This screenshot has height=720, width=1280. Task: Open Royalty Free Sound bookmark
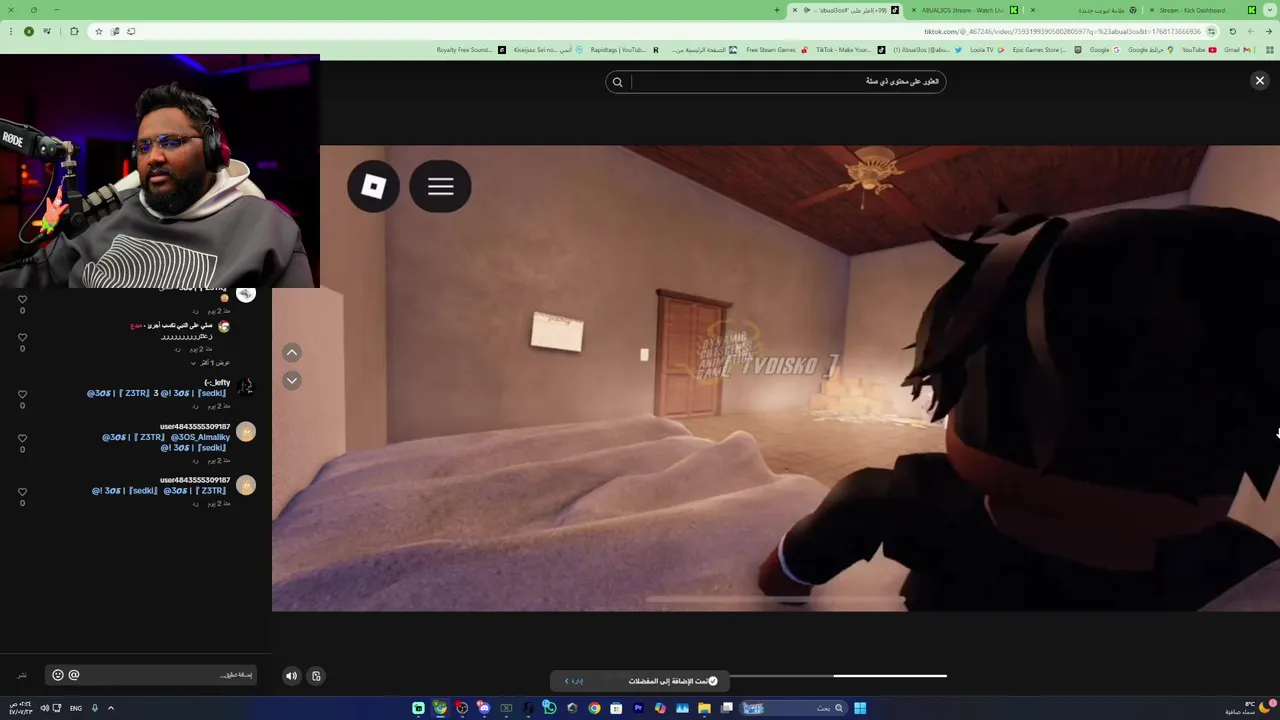click(x=470, y=50)
